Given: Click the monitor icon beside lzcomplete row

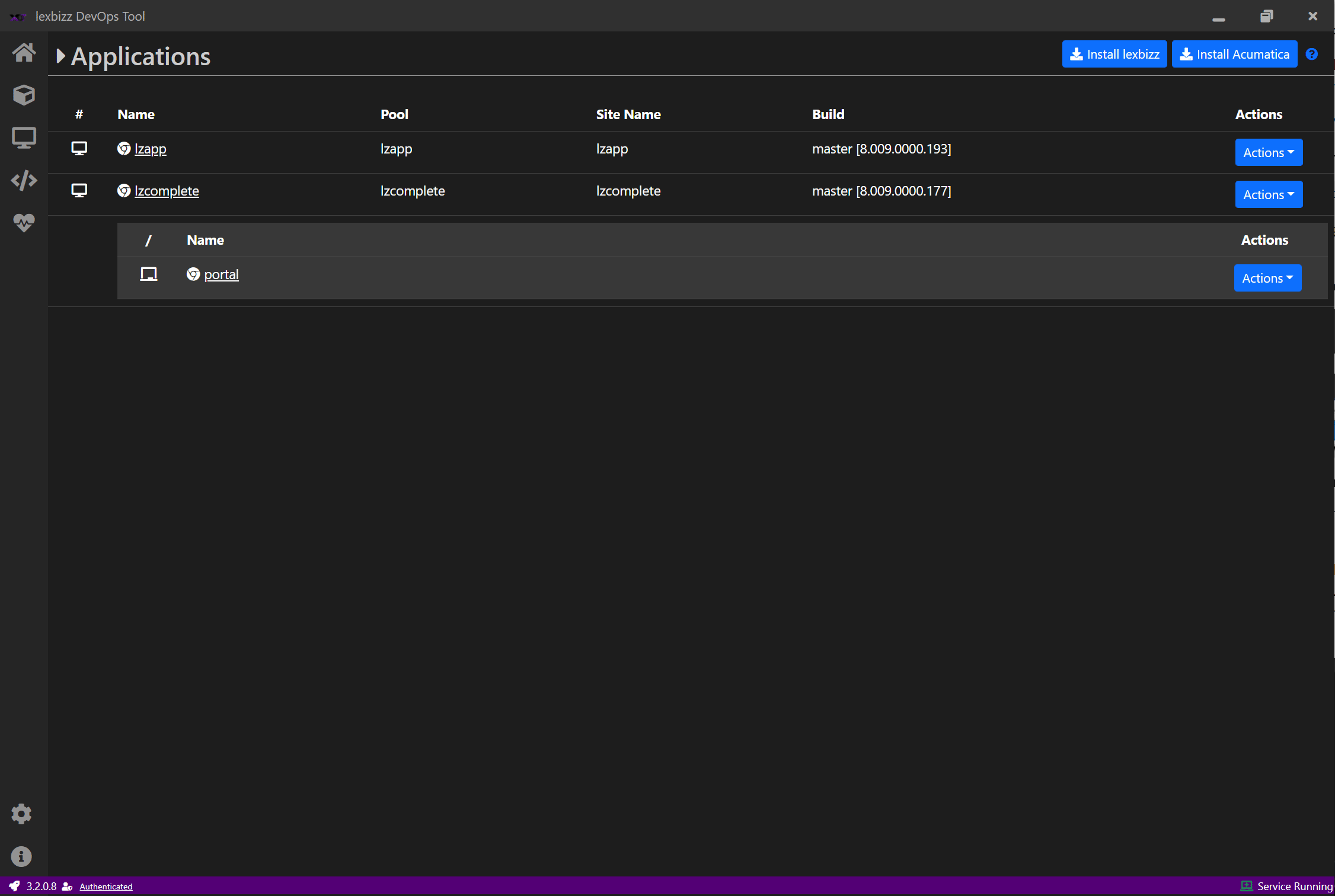Looking at the screenshot, I should pos(79,190).
